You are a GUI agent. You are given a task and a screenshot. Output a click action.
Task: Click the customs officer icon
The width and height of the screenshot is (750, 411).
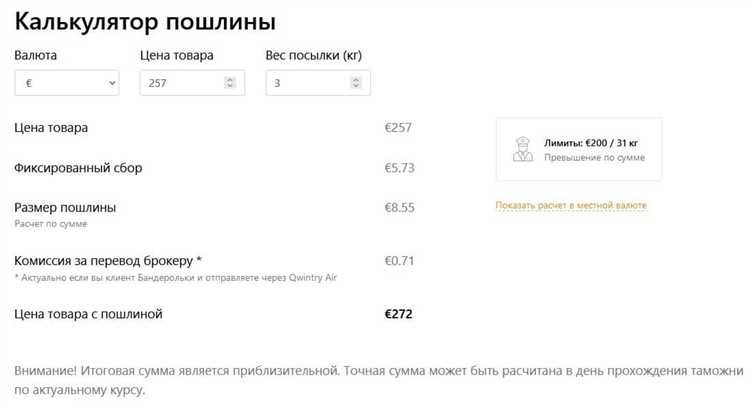point(522,150)
